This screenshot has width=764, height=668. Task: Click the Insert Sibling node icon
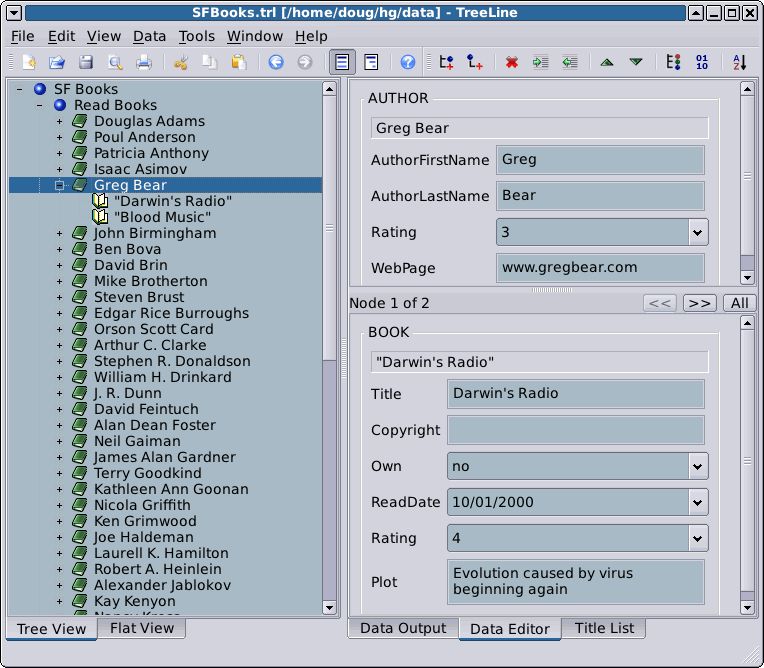click(446, 62)
